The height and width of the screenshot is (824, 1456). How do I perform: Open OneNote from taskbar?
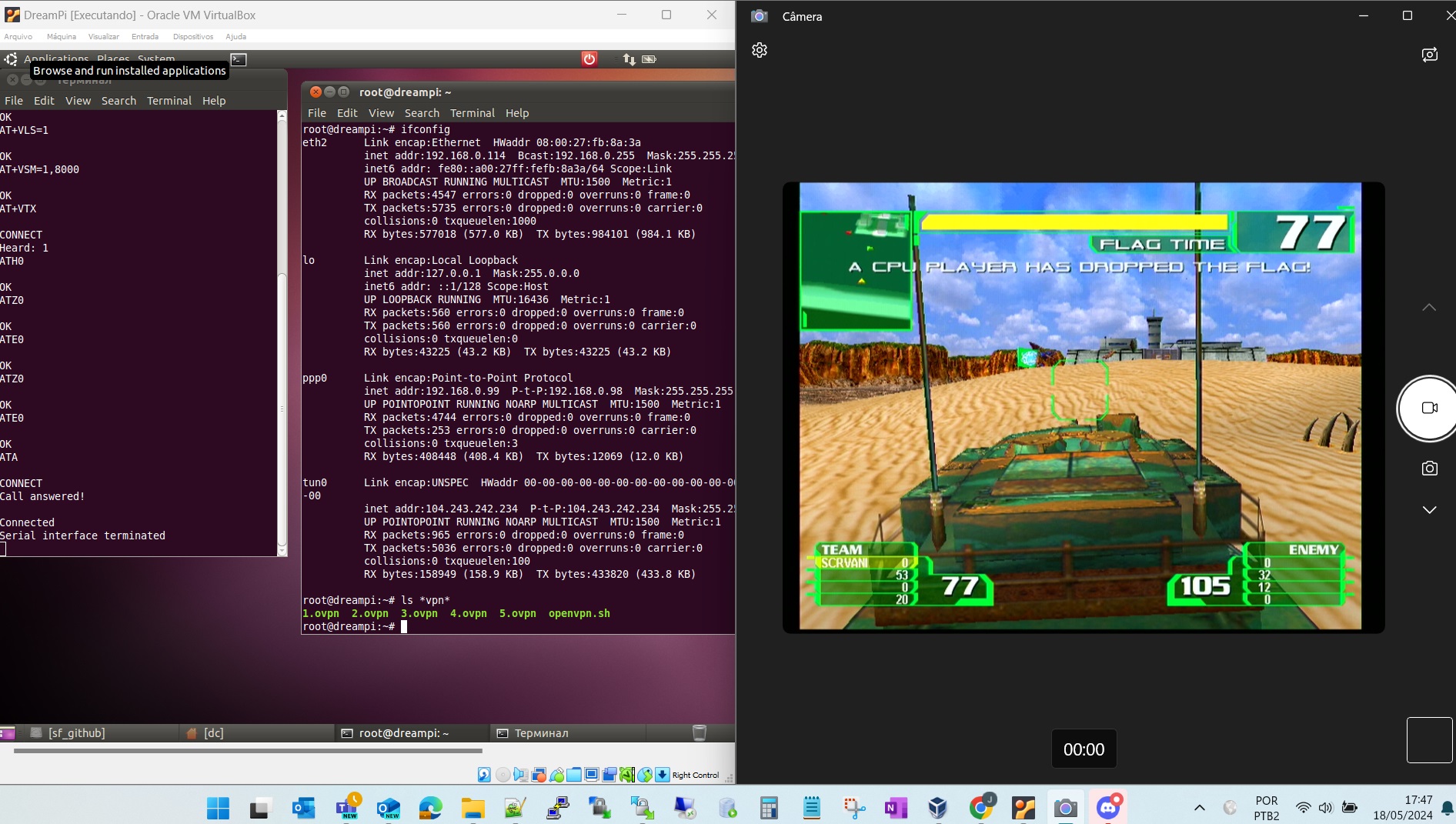(x=896, y=808)
